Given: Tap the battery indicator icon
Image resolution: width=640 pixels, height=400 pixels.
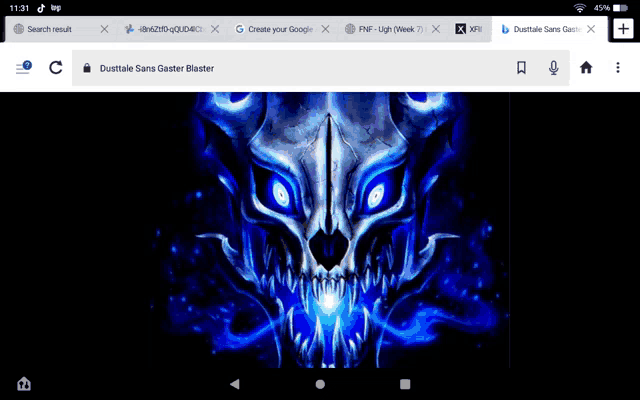Looking at the screenshot, I should click(620, 8).
